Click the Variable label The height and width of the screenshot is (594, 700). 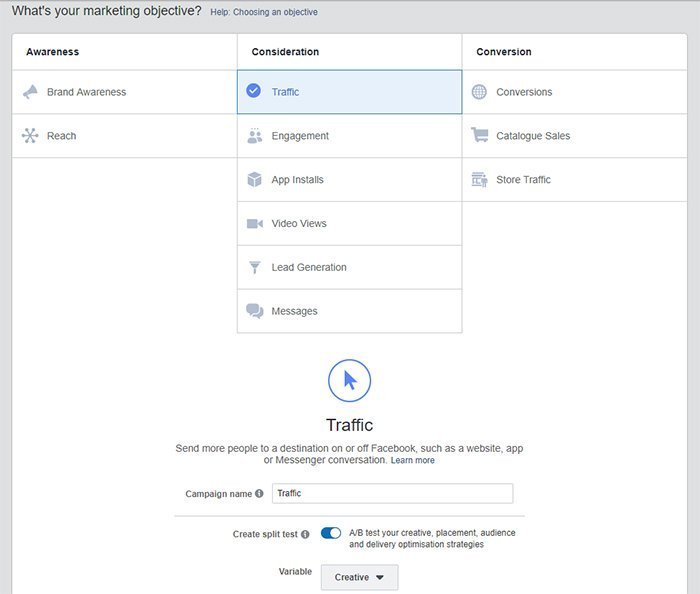[295, 571]
